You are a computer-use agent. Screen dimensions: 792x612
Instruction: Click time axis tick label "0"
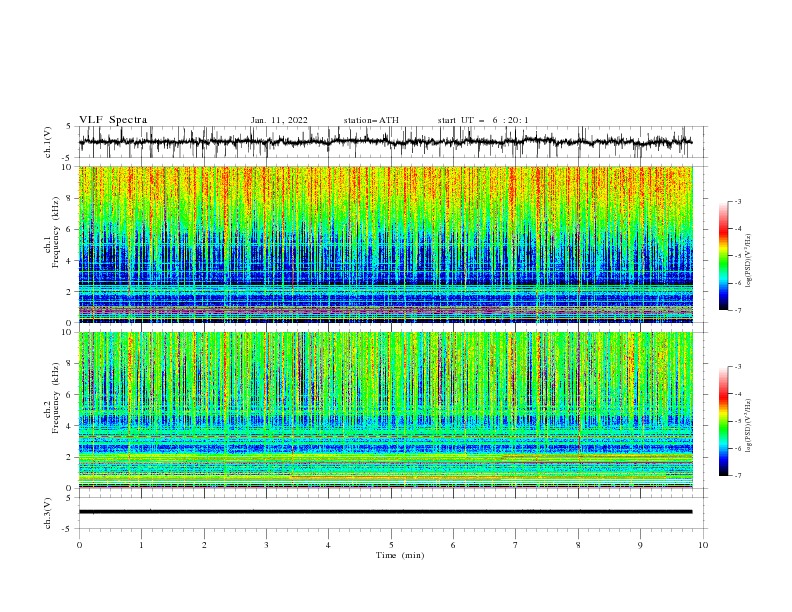click(x=79, y=545)
